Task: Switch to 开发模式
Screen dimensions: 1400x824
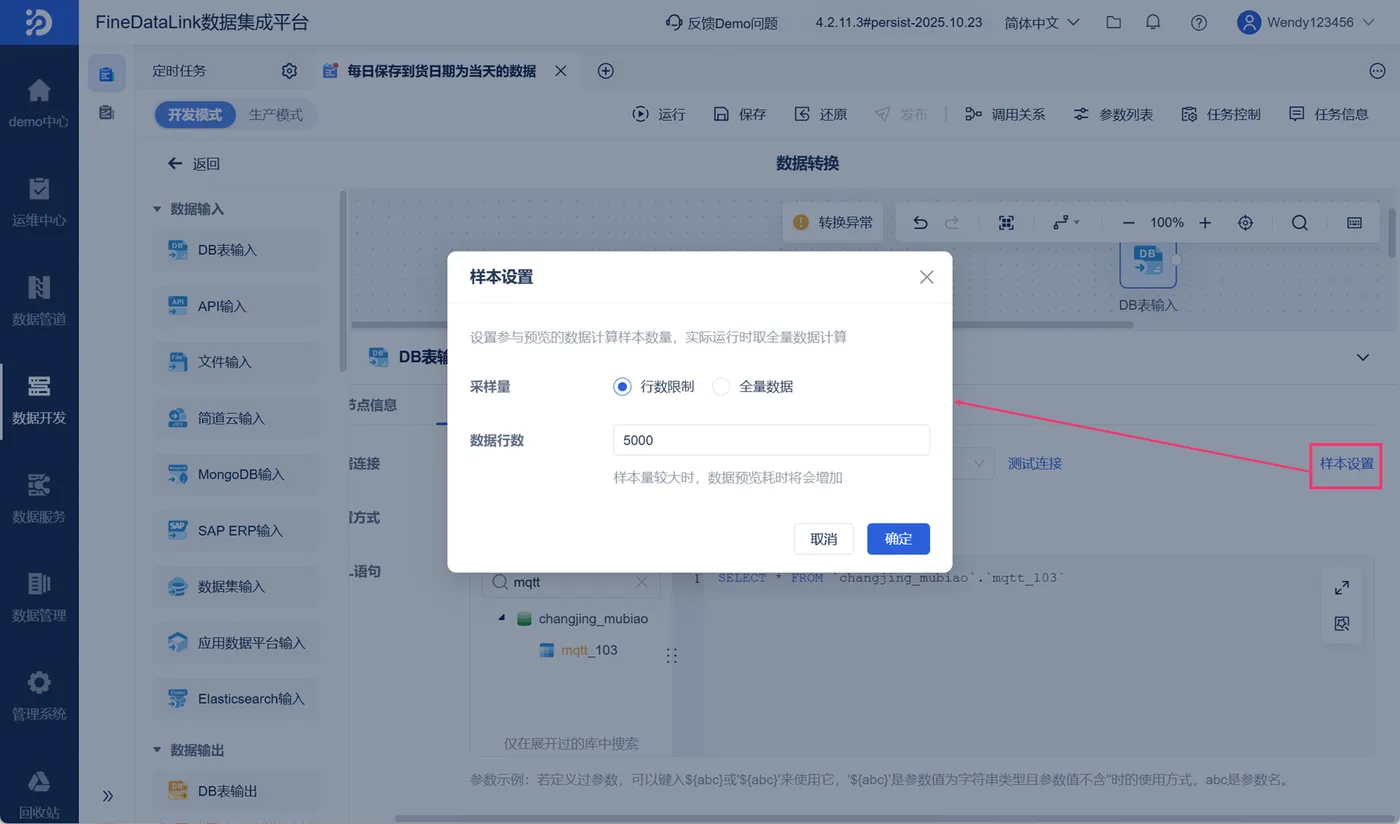Action: point(195,115)
